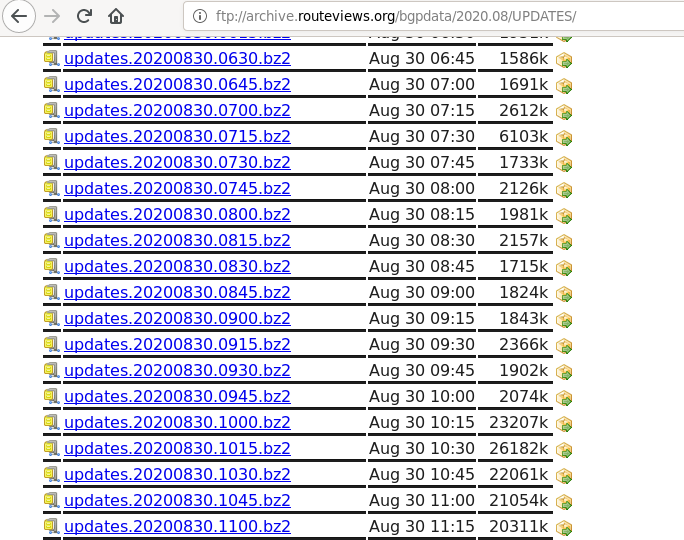Screen dimensions: 684x540
Task: Reload the current page
Action: point(84,16)
